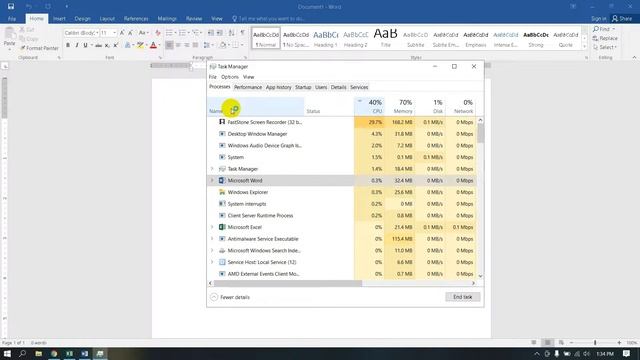Click the Paste icon in Word ribbon
Viewport: 640px width, 360px height.
(x=9, y=34)
